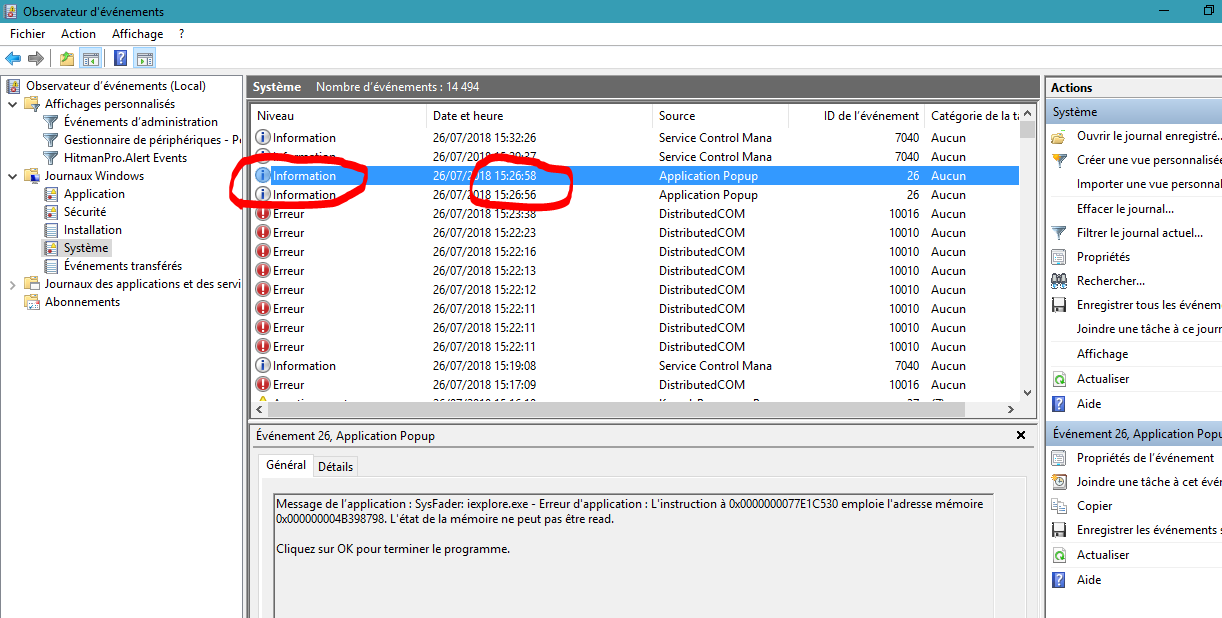Screen dimensions: 1222x618
Task: Click the Forward arrow toolbar icon
Action: coord(36,58)
